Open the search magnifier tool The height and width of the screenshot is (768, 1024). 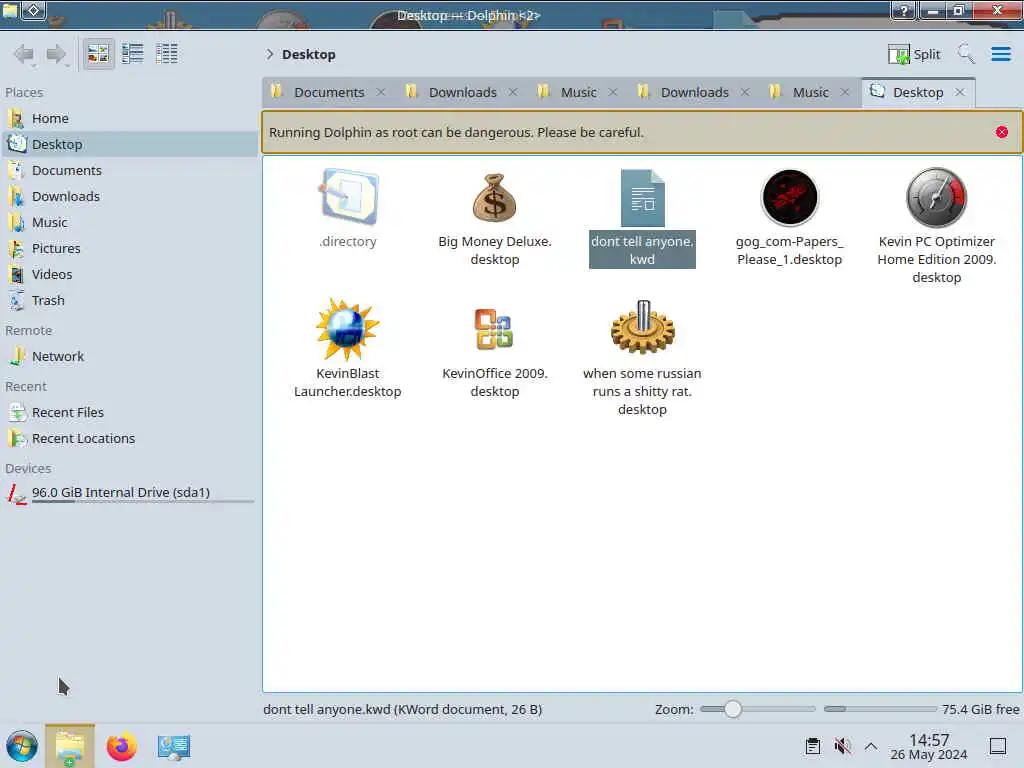(x=965, y=54)
